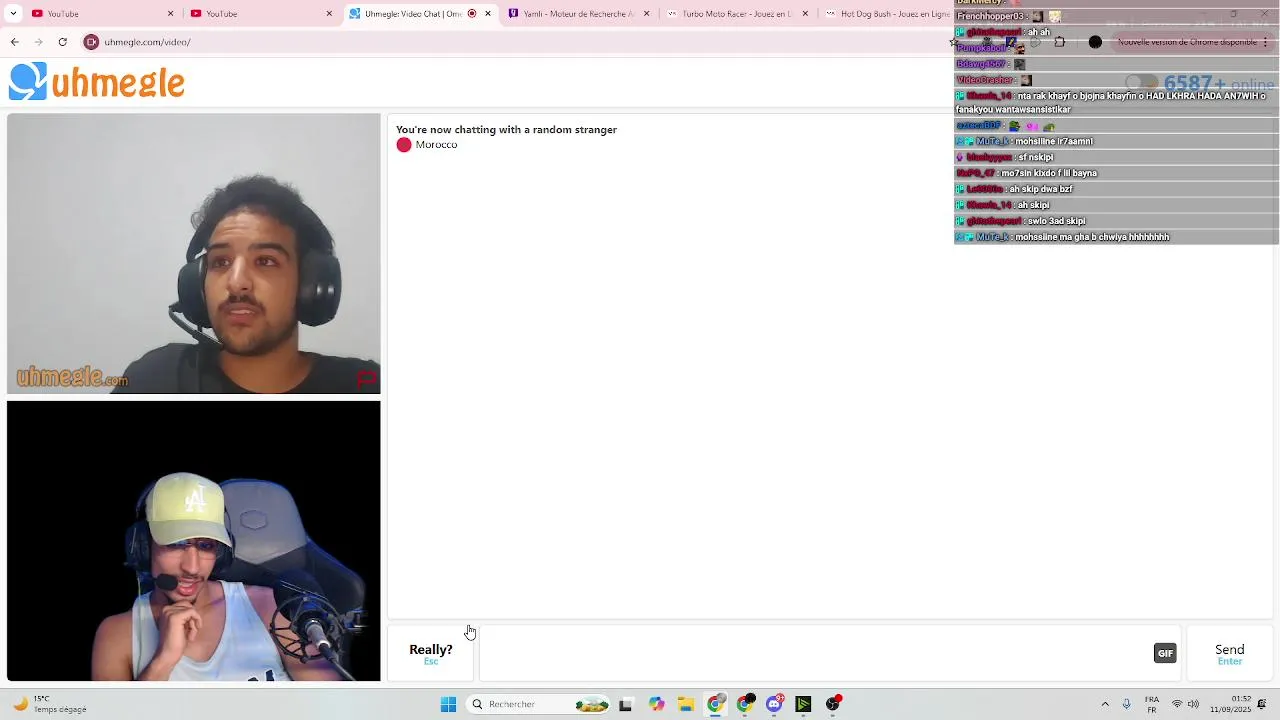Click the Send button
This screenshot has height=720, width=1280.
click(1229, 654)
